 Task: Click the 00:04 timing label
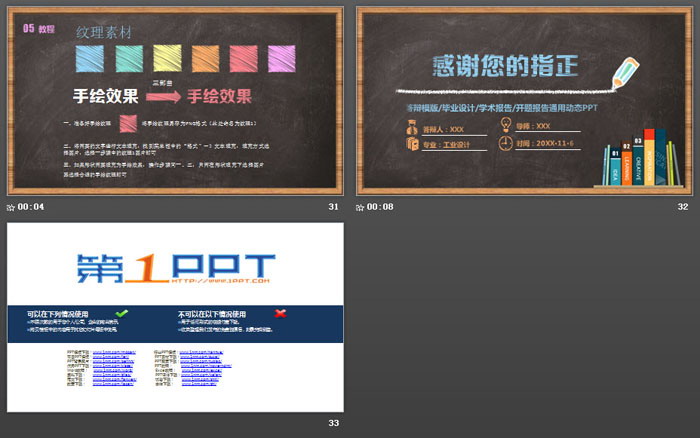tap(31, 207)
